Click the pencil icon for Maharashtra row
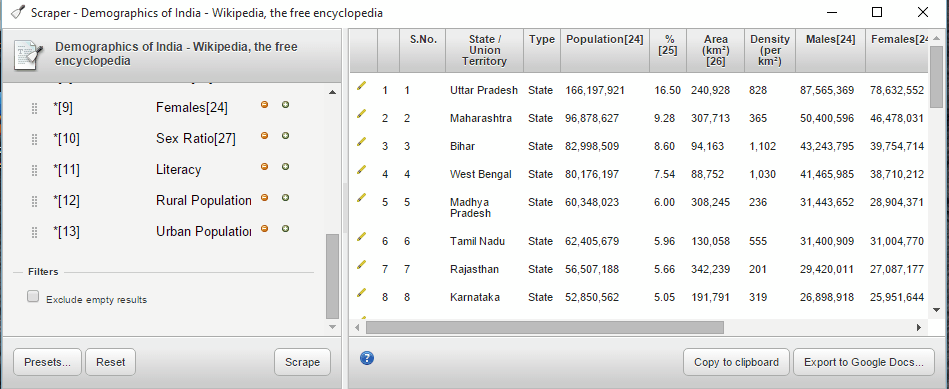Image resolution: width=949 pixels, height=389 pixels. [x=361, y=113]
